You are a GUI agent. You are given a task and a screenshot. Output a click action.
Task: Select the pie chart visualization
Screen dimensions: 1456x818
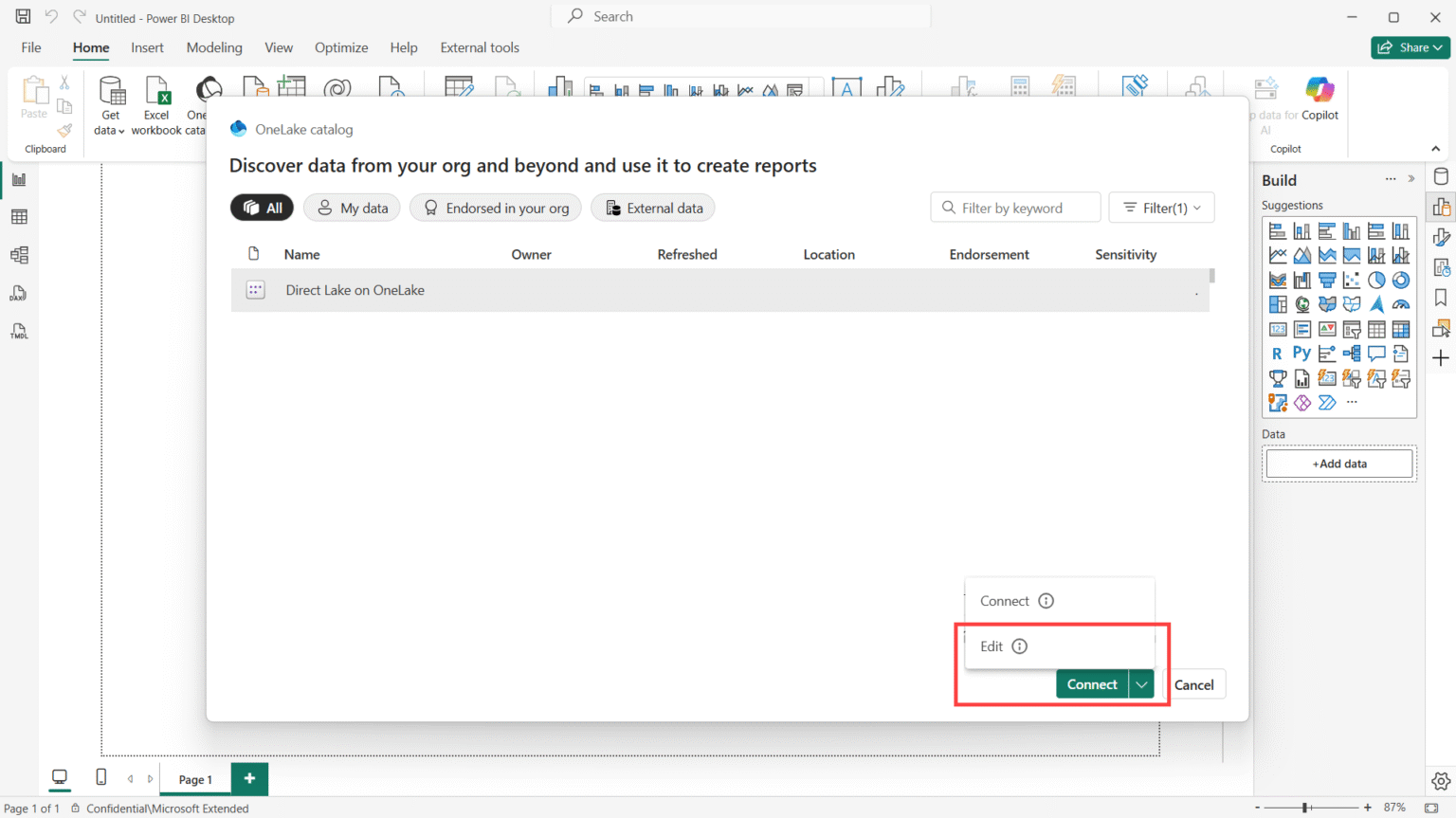1376,279
